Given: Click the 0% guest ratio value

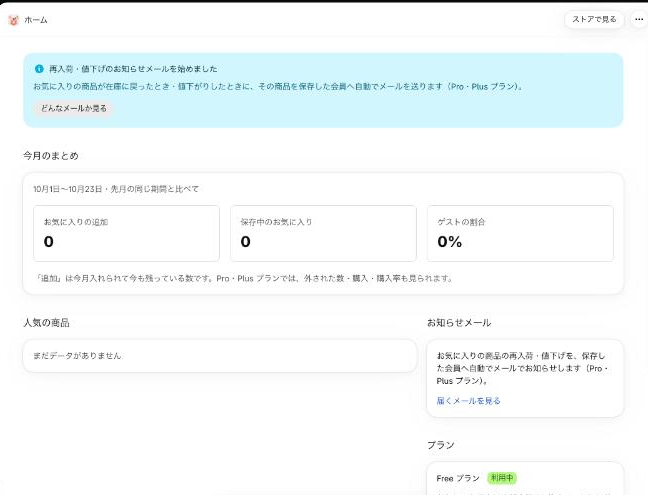Looking at the screenshot, I should [x=450, y=242].
